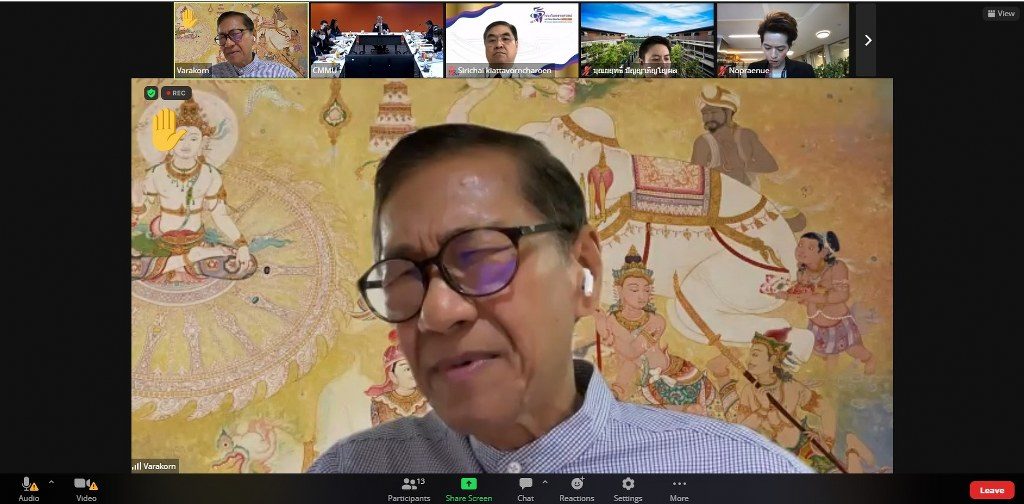Click the green Share Screen button
This screenshot has width=1024, height=504.
click(x=469, y=488)
